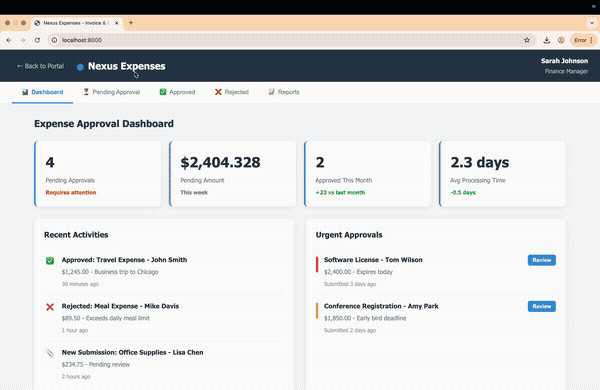This screenshot has height=390, width=600.
Task: Click the Dashboard tab chart icon
Action: pos(25,92)
